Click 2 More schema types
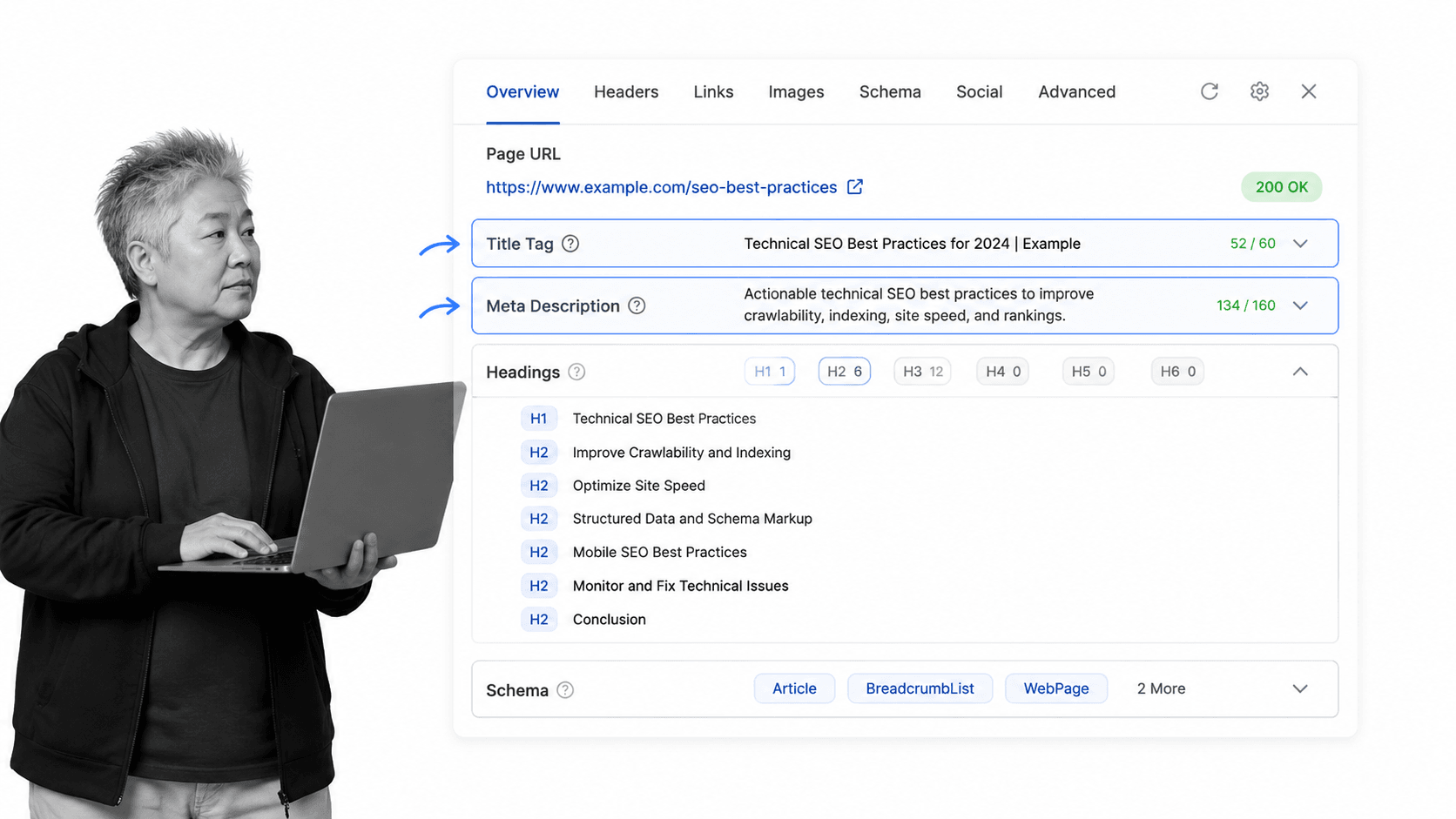This screenshot has height=819, width=1456. [x=1161, y=688]
